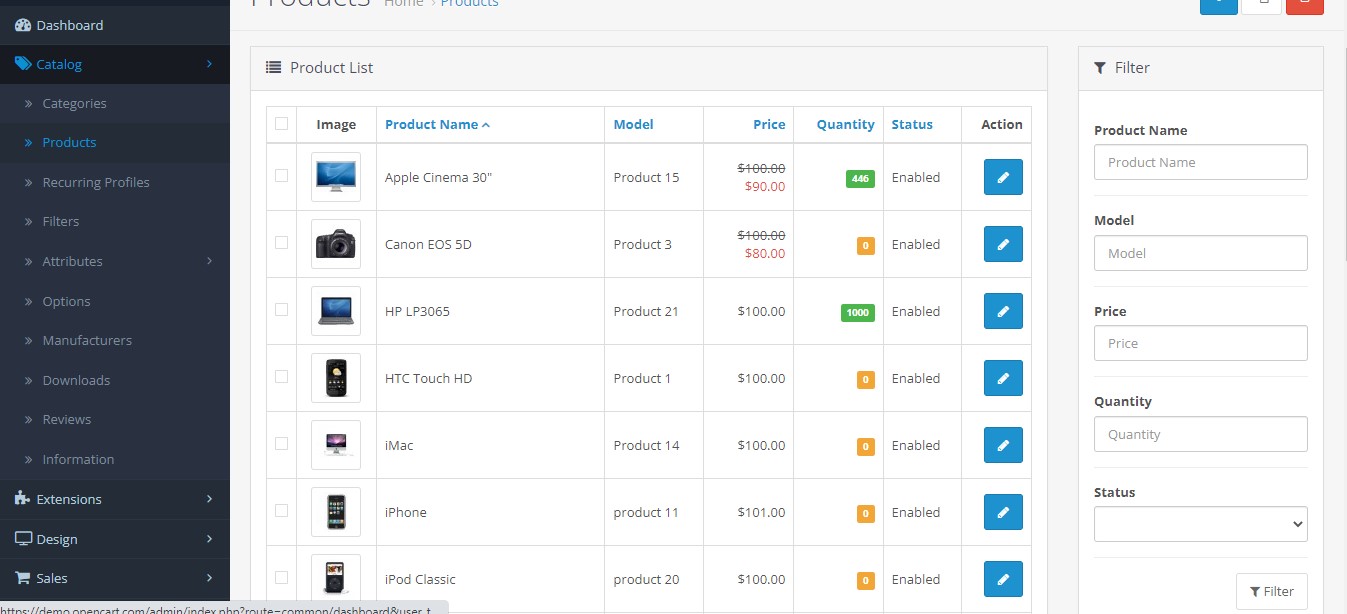
Task: Open the Status dropdown in the Filter panel
Action: coord(1199,523)
